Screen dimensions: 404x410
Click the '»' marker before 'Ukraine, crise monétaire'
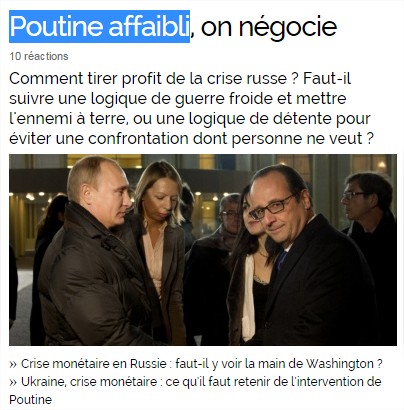13,382
